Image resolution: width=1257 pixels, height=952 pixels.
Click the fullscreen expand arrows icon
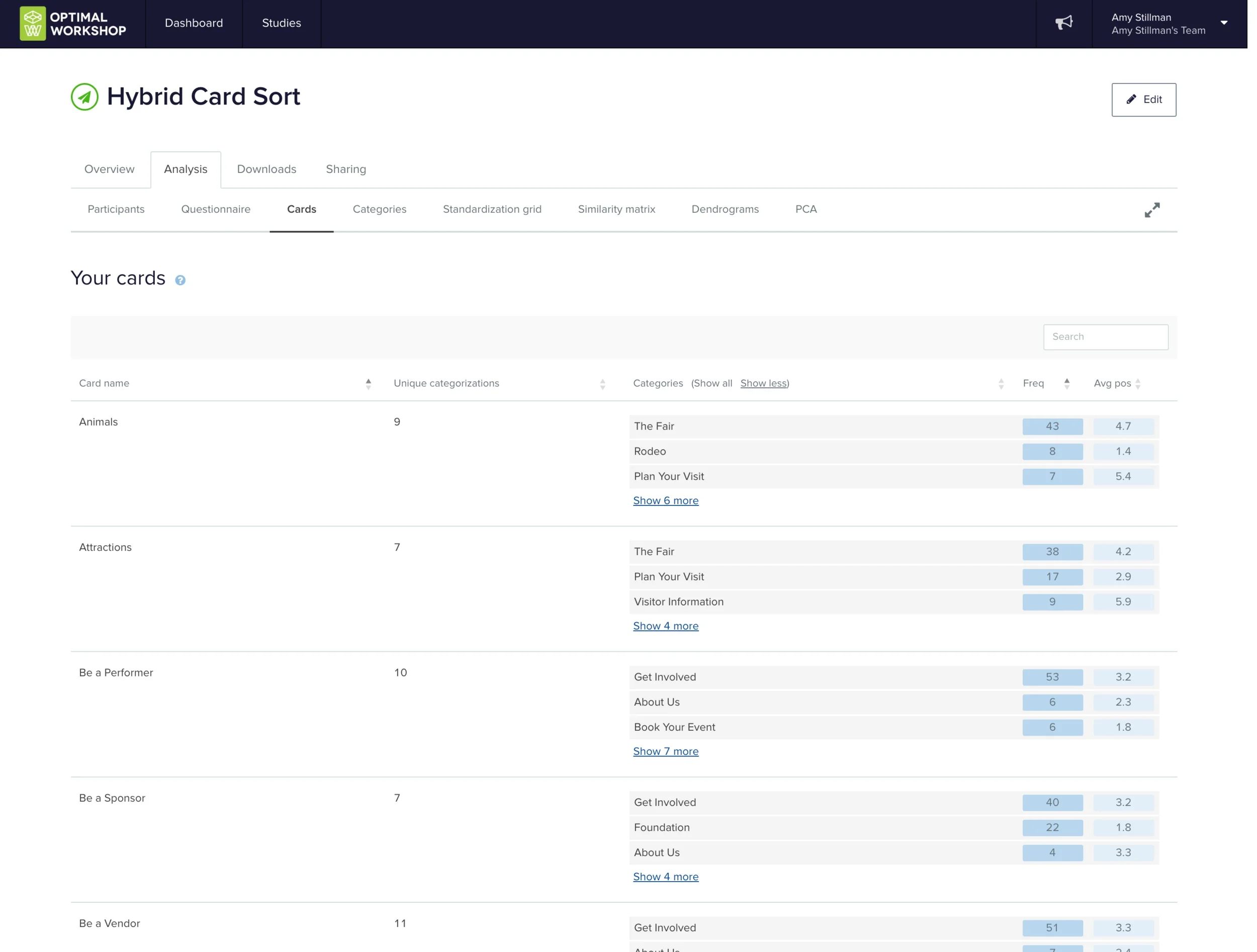pyautogui.click(x=1152, y=210)
